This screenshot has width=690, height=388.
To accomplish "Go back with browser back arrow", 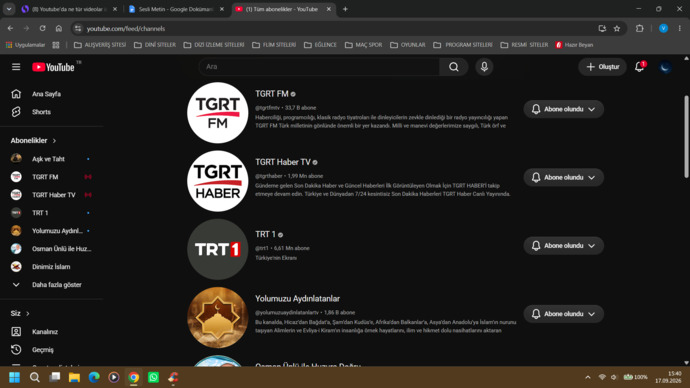I will (x=10, y=29).
